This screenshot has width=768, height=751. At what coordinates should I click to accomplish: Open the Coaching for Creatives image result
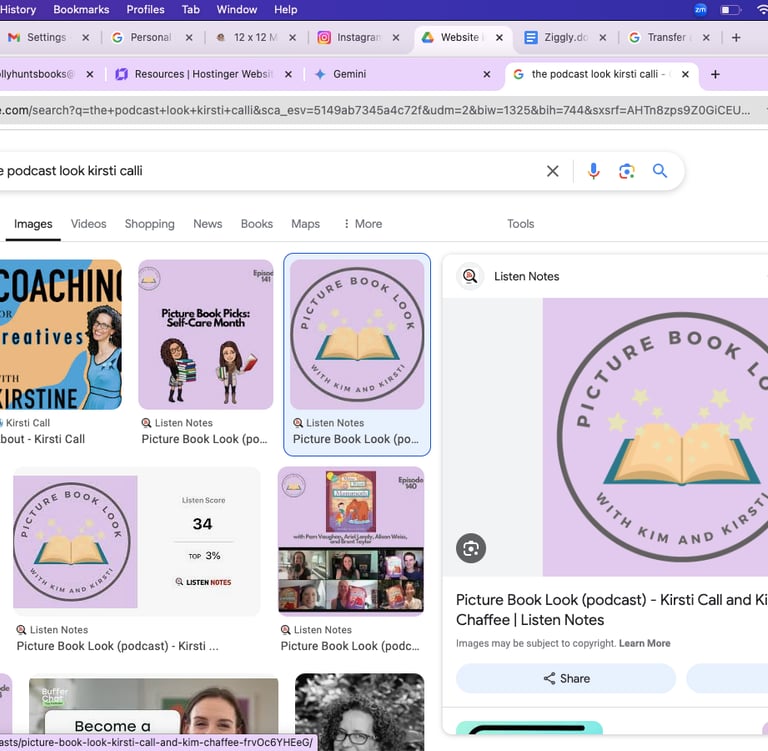61,335
